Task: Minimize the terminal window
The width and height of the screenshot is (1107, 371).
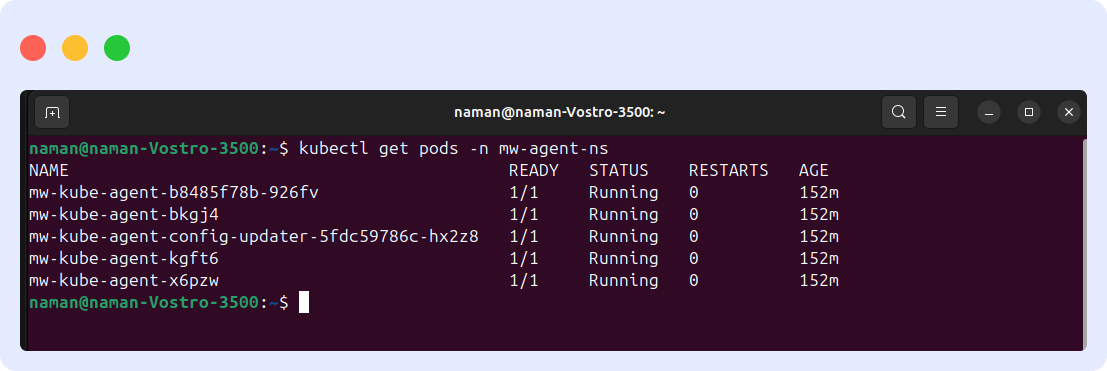Action: (989, 112)
